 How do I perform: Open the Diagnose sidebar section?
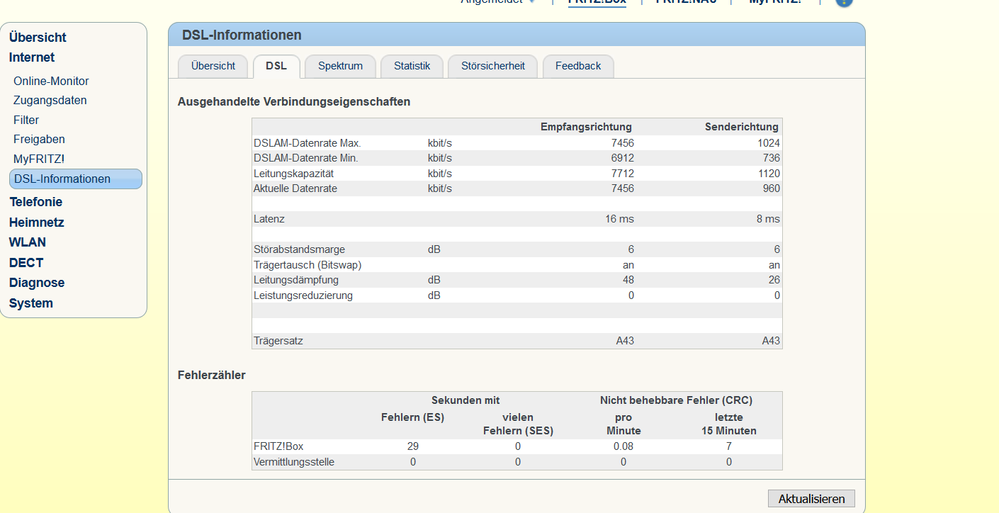click(37, 283)
